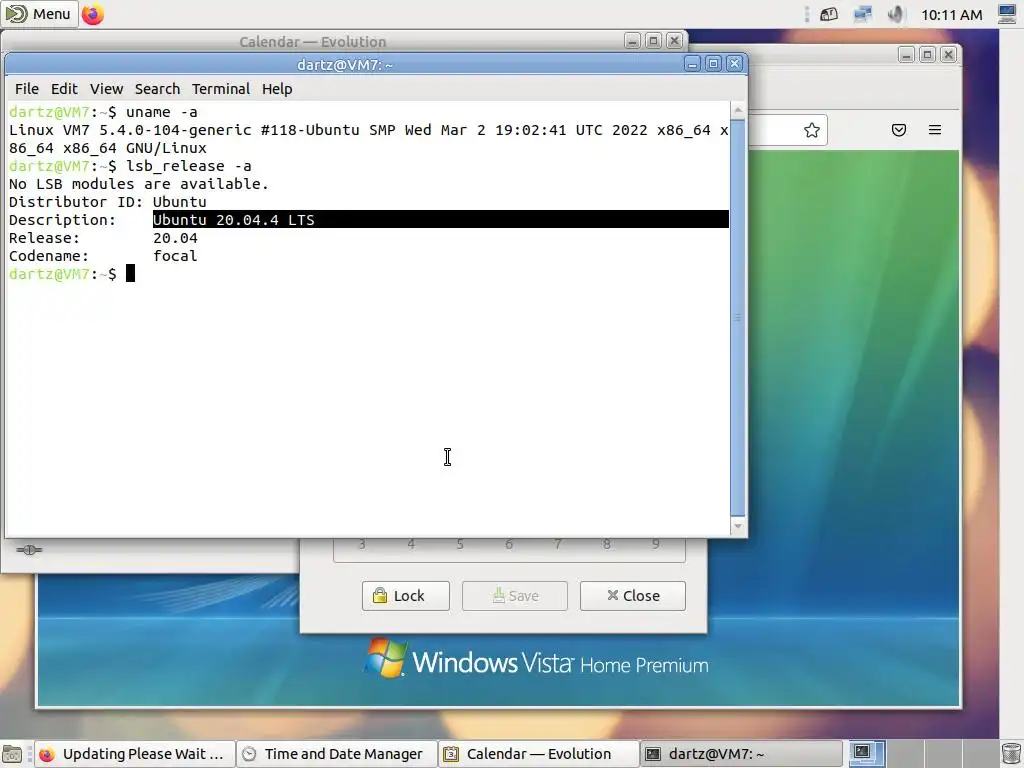Click the Evolution window bottom-left connection icon
1024x768 pixels.
pyautogui.click(x=29, y=550)
